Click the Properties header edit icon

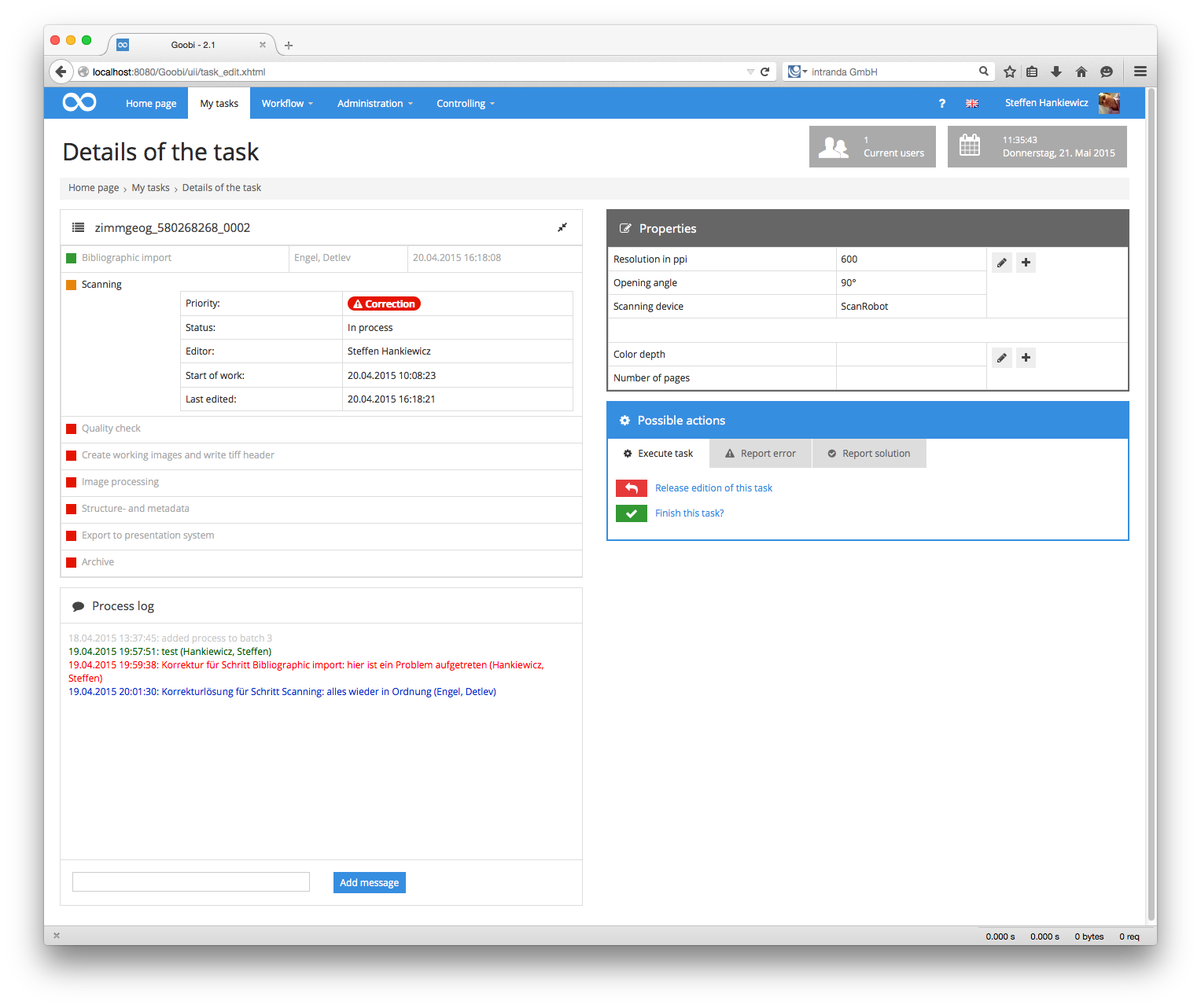point(625,229)
